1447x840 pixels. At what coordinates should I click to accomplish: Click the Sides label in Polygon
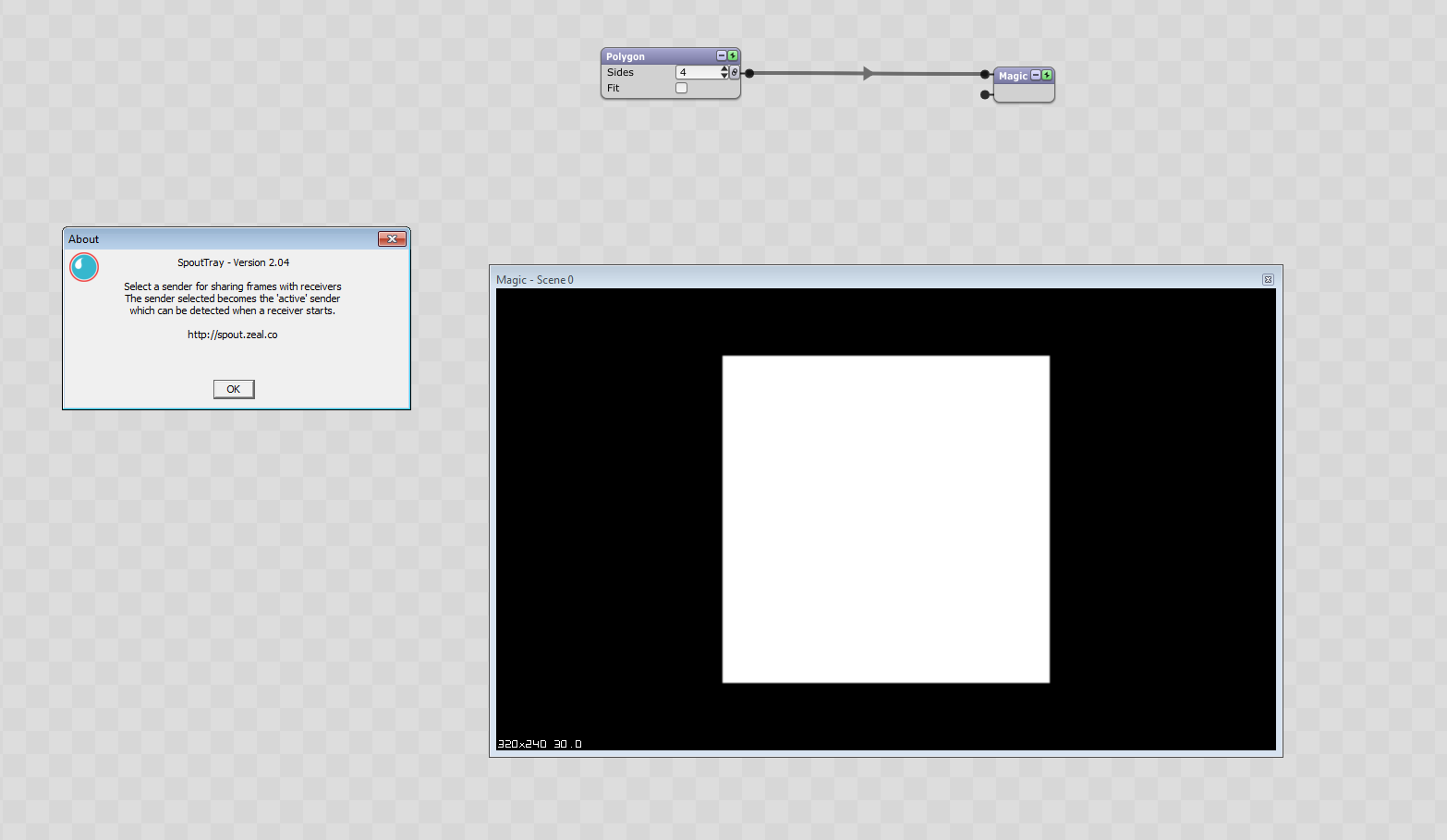(620, 72)
